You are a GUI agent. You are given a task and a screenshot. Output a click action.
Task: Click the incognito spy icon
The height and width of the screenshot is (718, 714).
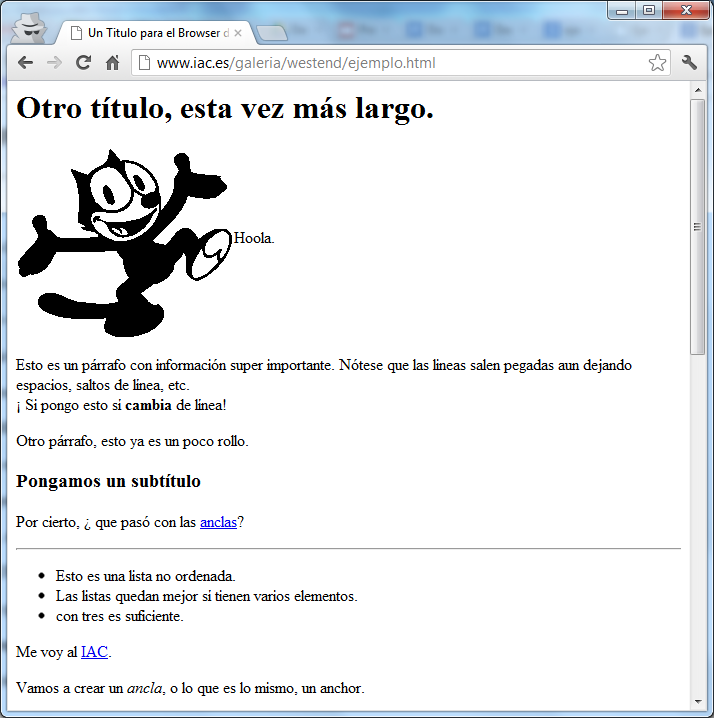(29, 28)
